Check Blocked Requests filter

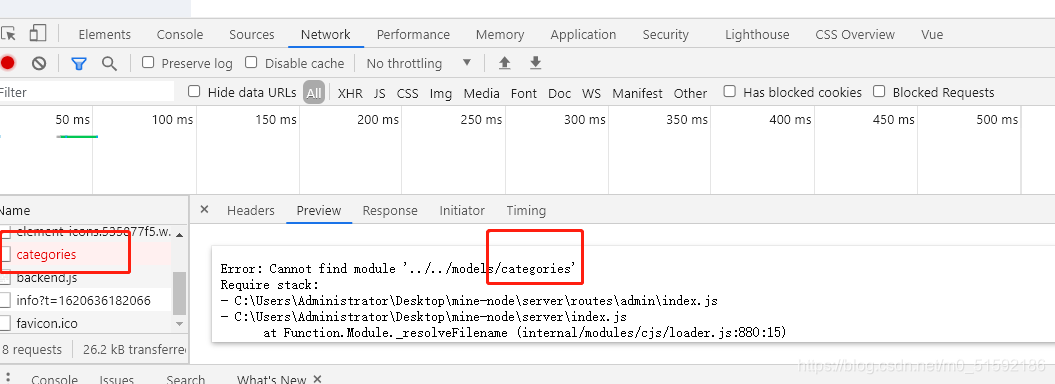[x=879, y=91]
